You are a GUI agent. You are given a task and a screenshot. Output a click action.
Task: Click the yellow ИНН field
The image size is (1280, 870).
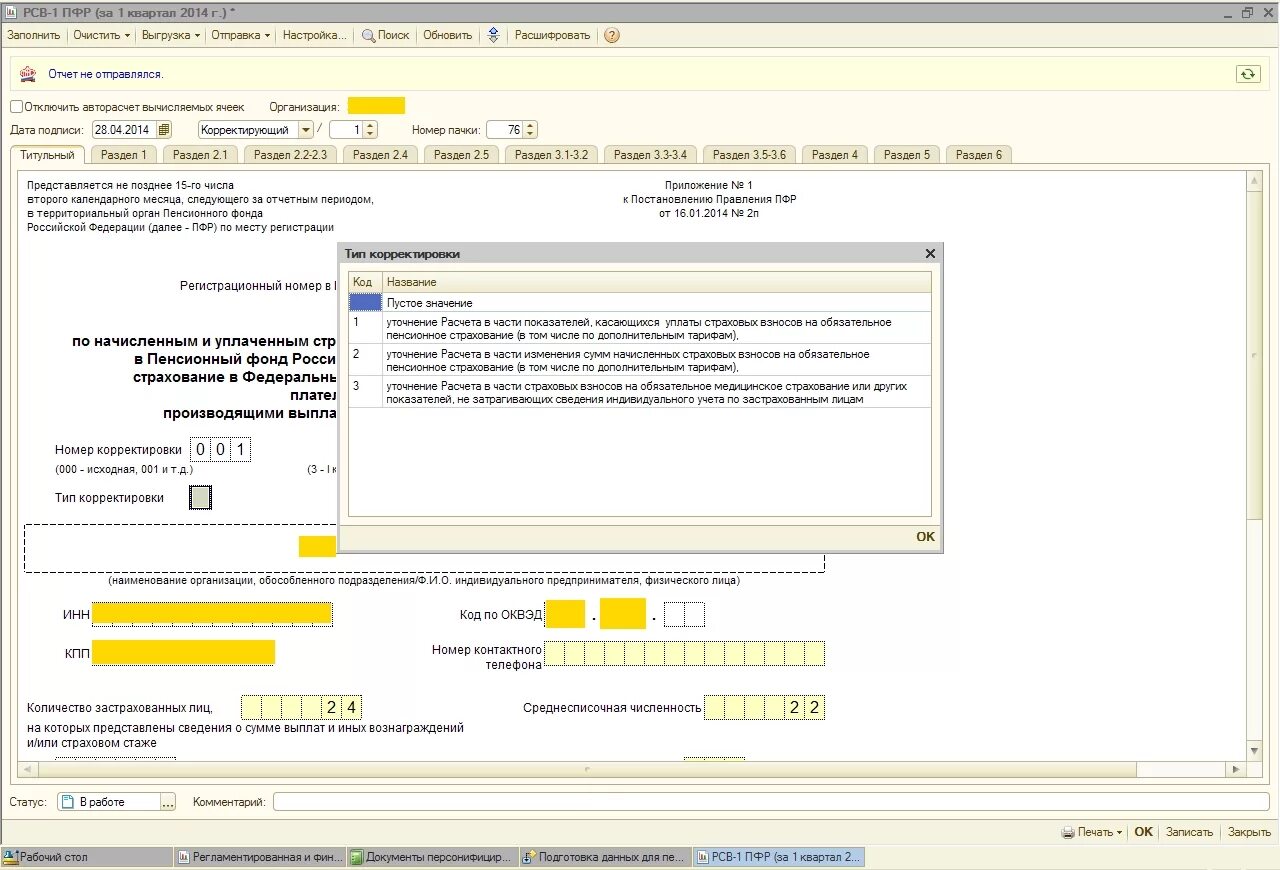(x=212, y=614)
